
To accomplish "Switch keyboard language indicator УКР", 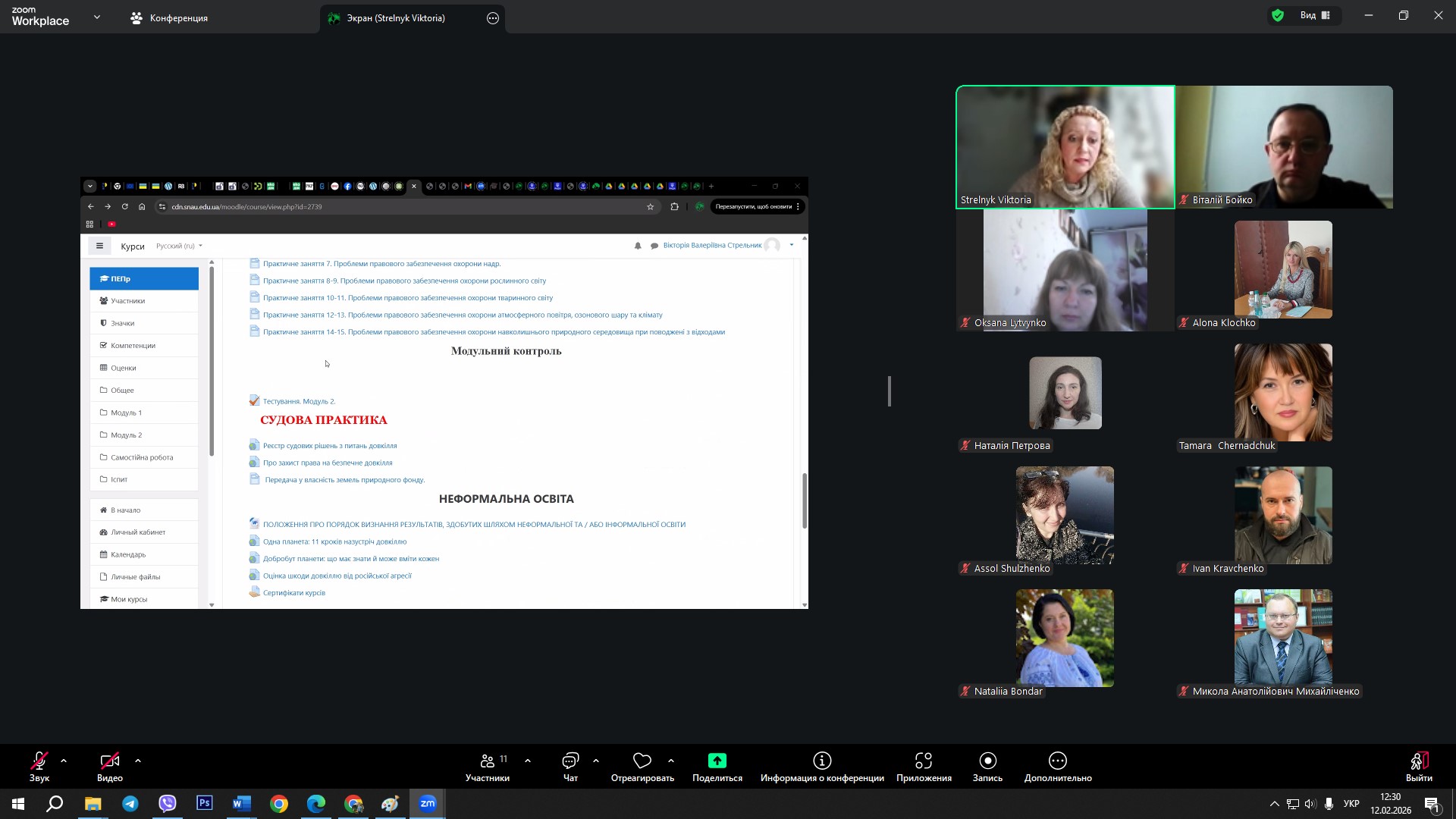I will pos(1351,804).
